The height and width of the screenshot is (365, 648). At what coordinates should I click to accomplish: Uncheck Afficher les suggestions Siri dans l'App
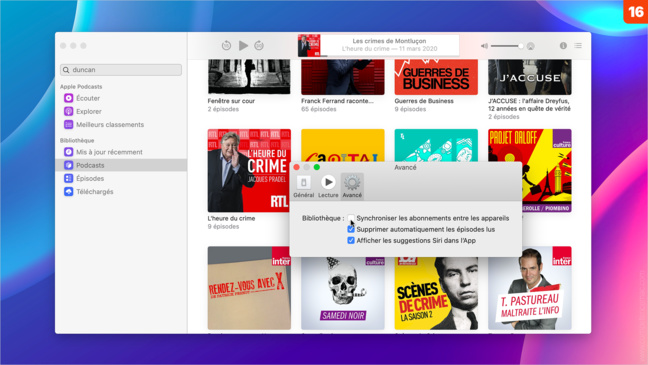coord(351,240)
